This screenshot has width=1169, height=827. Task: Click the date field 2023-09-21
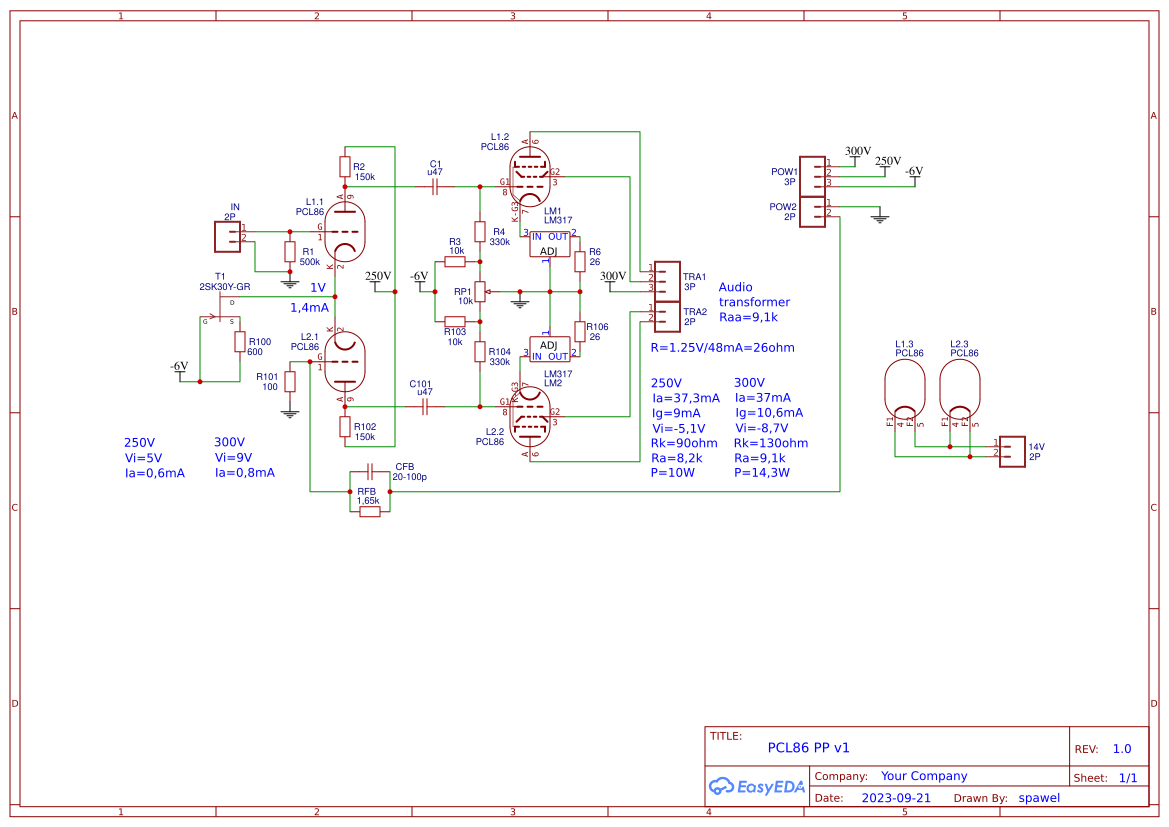point(895,797)
